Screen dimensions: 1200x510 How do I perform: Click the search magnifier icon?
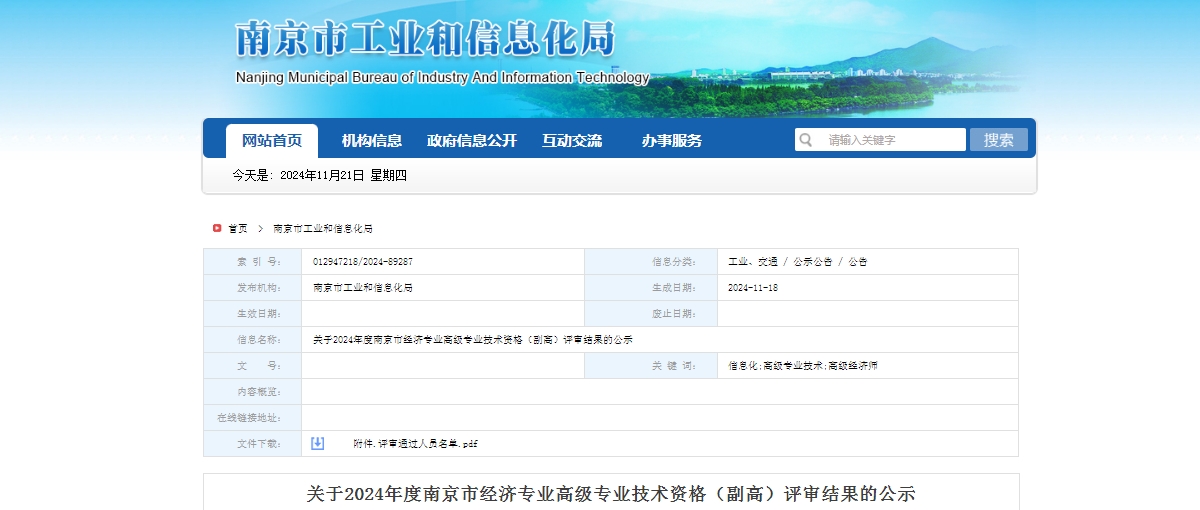tap(806, 140)
